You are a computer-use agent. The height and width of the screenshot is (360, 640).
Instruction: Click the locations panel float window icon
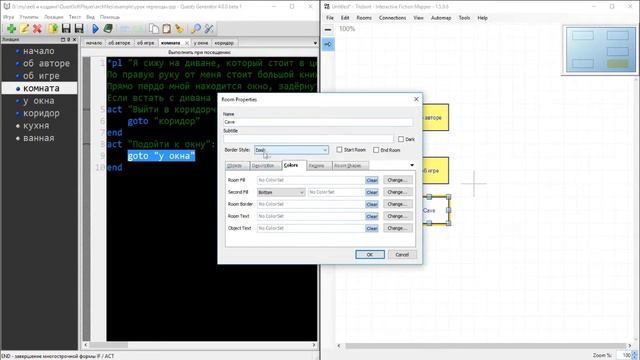pos(63,40)
